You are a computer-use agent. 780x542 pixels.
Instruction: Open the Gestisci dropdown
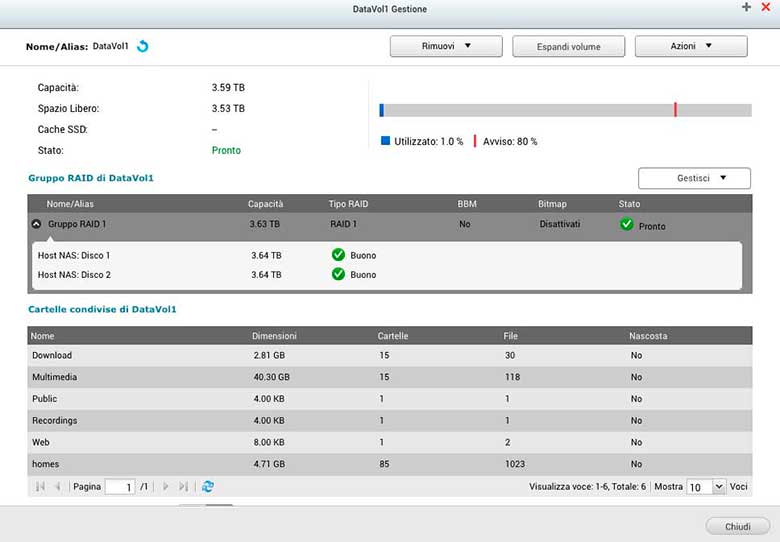(694, 178)
